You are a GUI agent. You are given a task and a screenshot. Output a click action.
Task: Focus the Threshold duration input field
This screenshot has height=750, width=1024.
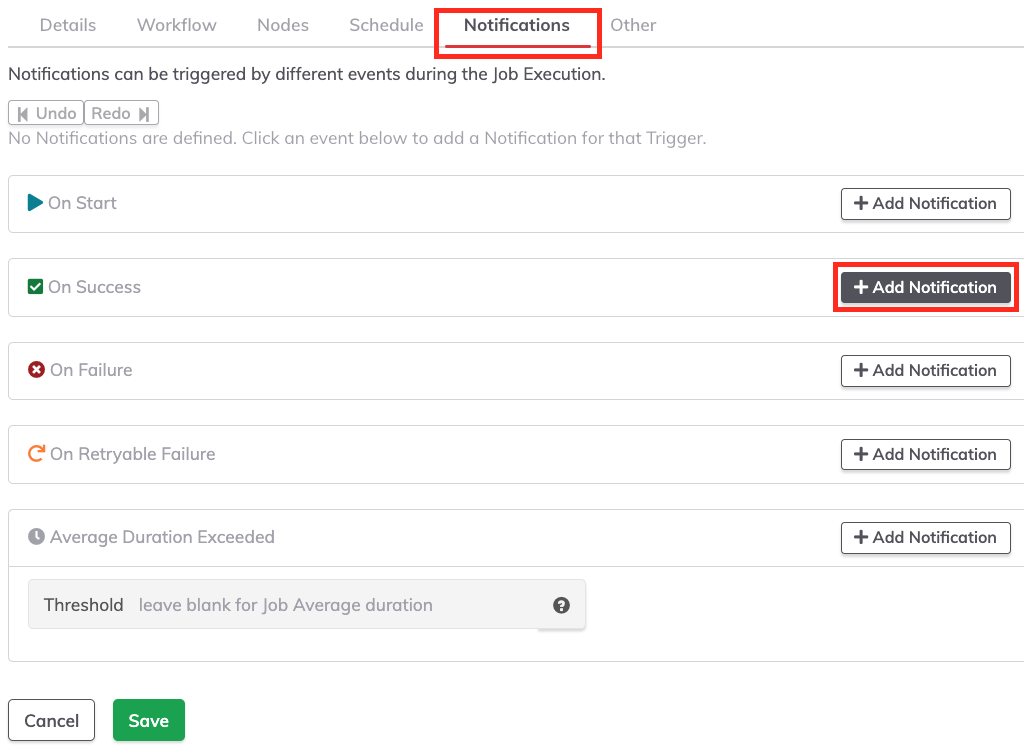tap(340, 605)
